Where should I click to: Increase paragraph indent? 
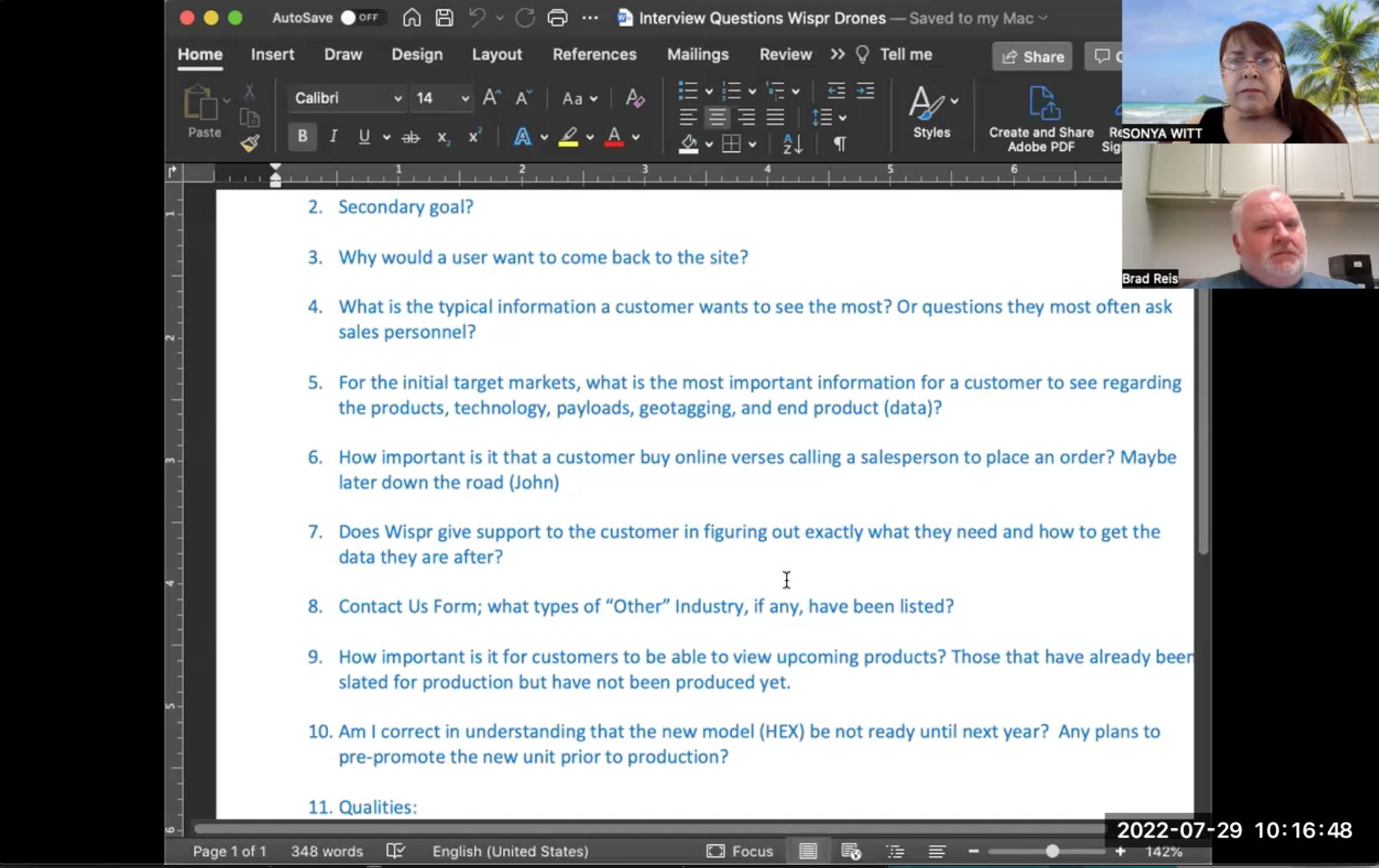tap(865, 91)
